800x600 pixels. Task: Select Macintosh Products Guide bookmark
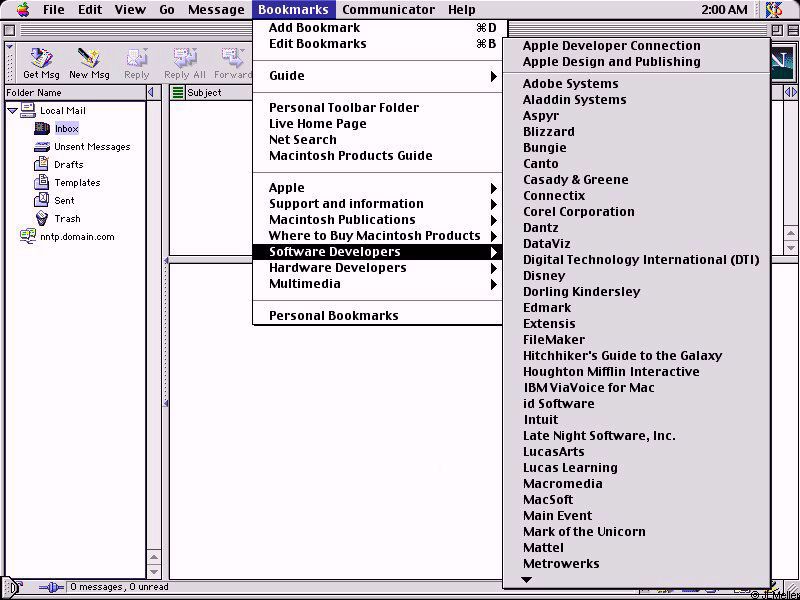(x=378, y=156)
